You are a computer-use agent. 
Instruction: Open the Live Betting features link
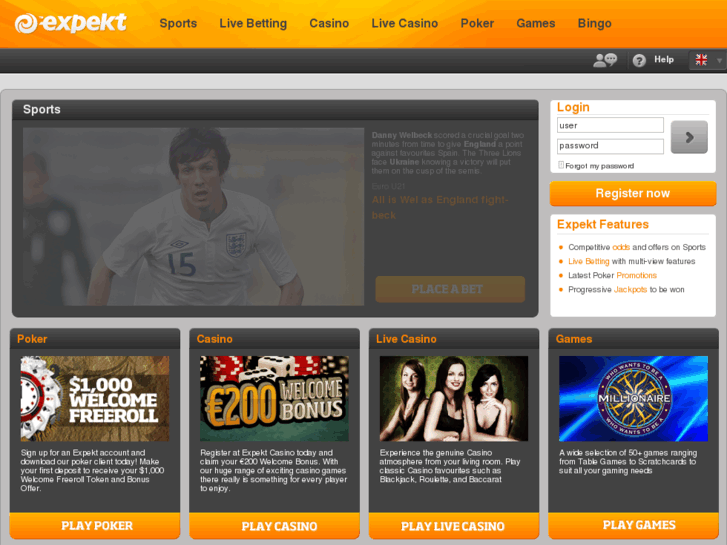pyautogui.click(x=589, y=261)
